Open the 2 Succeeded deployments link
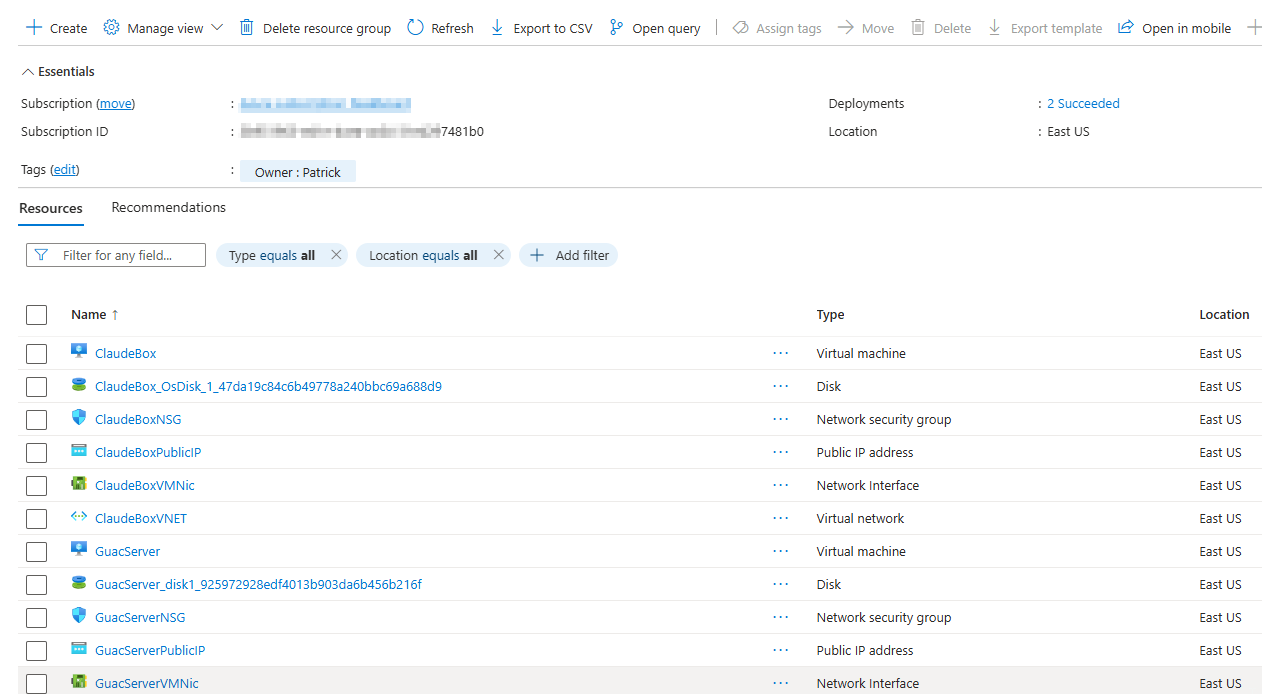 (x=1083, y=103)
